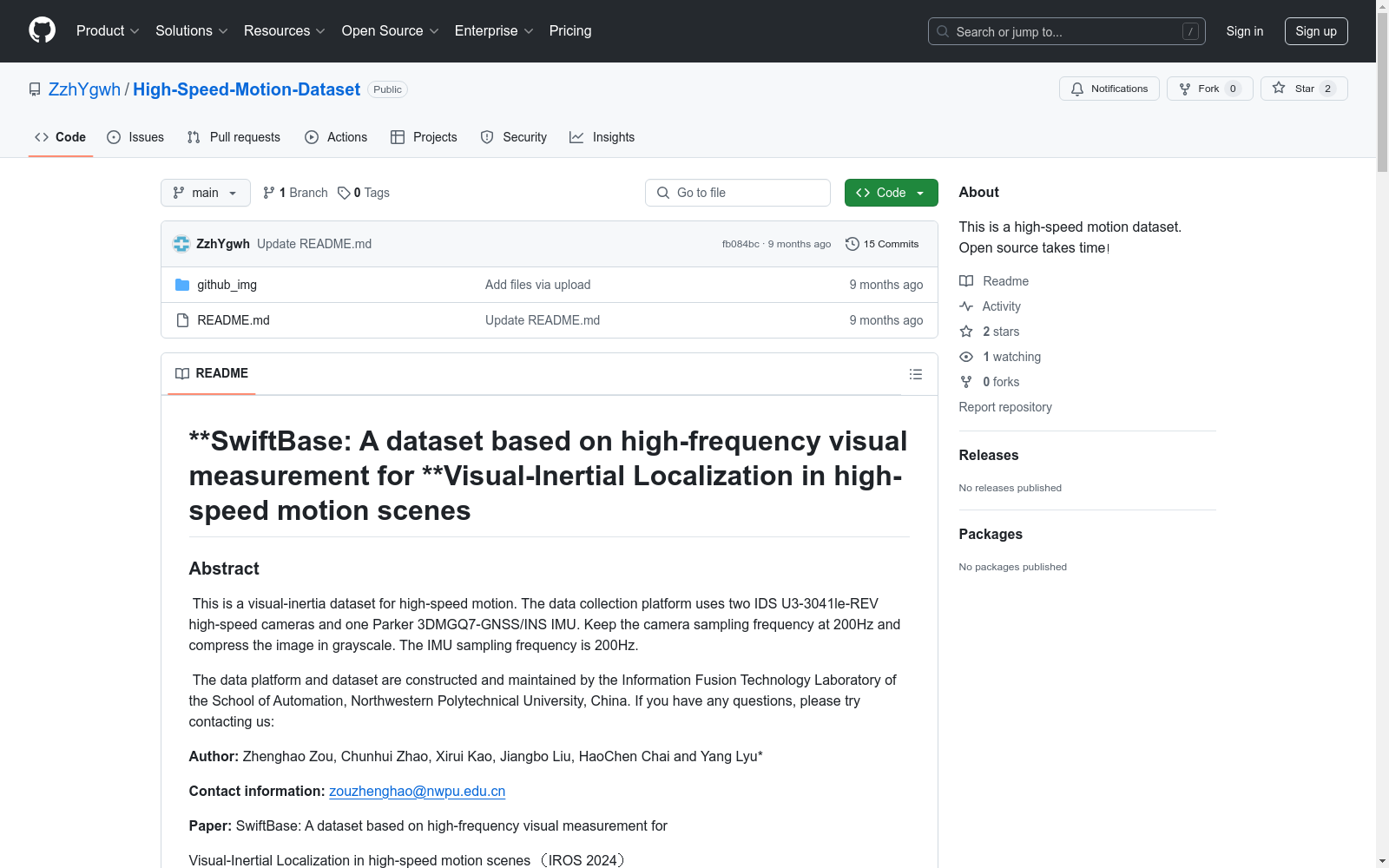
Task: Open the GitHub homepage logo
Action: tap(42, 30)
